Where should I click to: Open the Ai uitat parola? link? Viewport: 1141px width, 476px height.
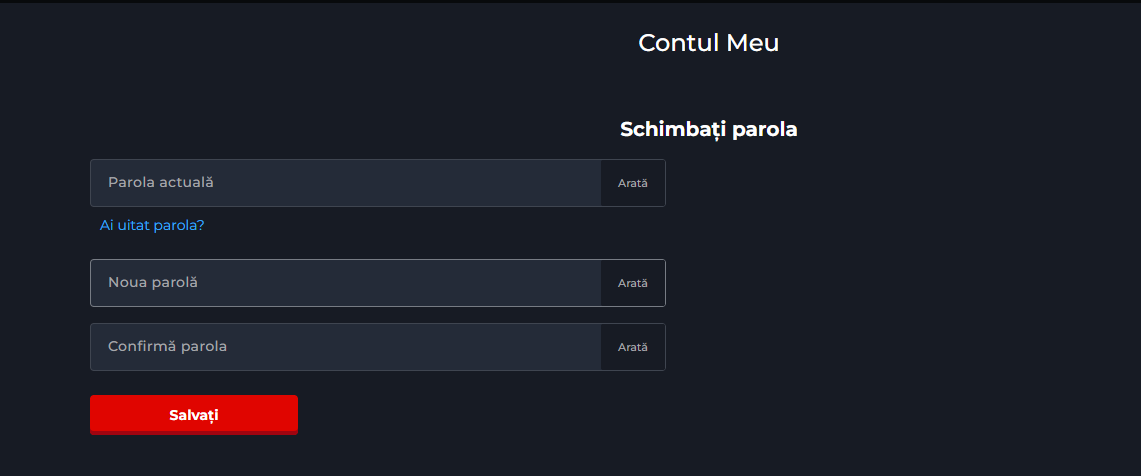pyautogui.click(x=152, y=225)
